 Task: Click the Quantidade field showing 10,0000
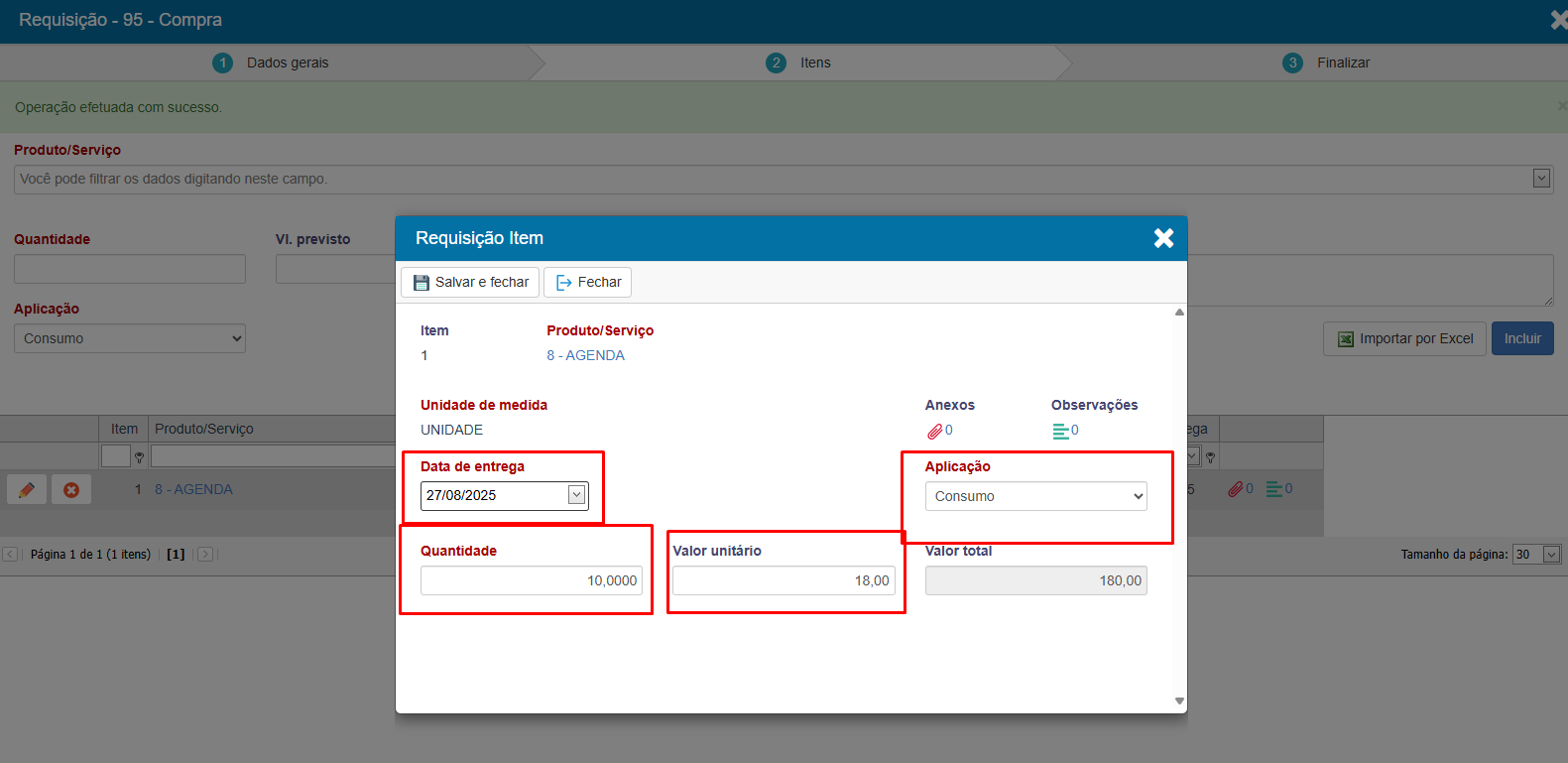pyautogui.click(x=531, y=580)
